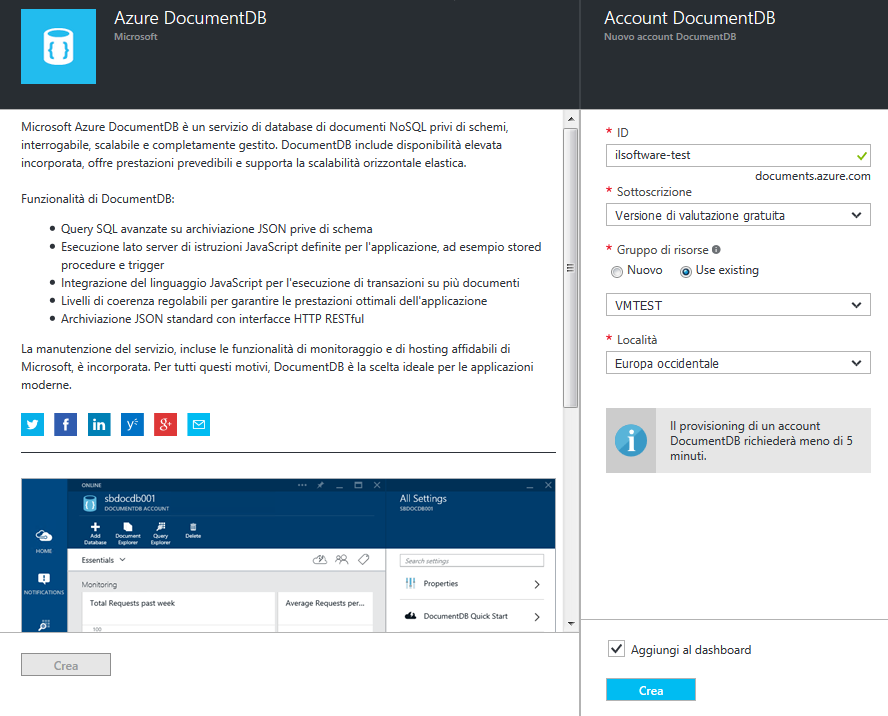Click the Azure DocumentDB logo tile
The height and width of the screenshot is (716, 888).
(x=58, y=46)
